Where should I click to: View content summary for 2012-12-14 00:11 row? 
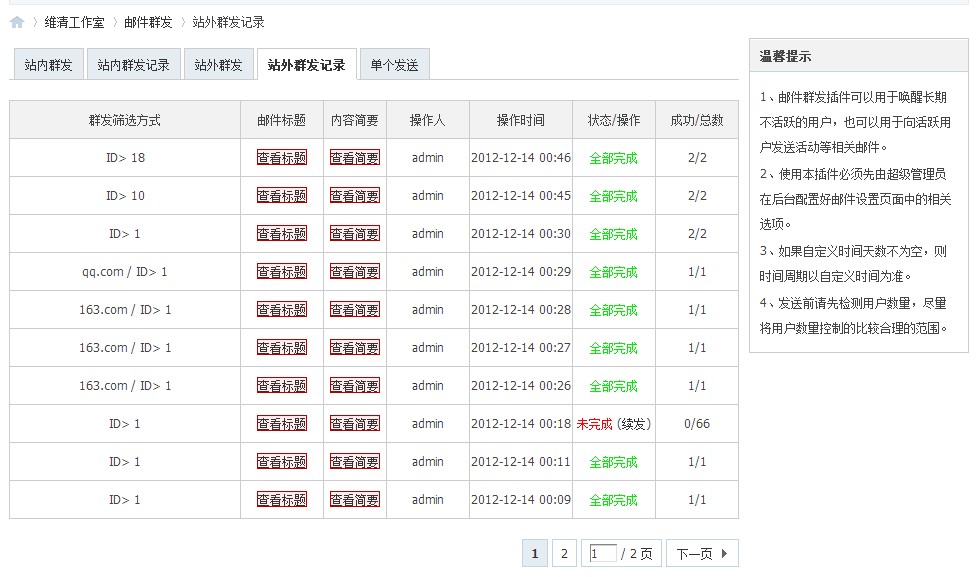point(355,462)
